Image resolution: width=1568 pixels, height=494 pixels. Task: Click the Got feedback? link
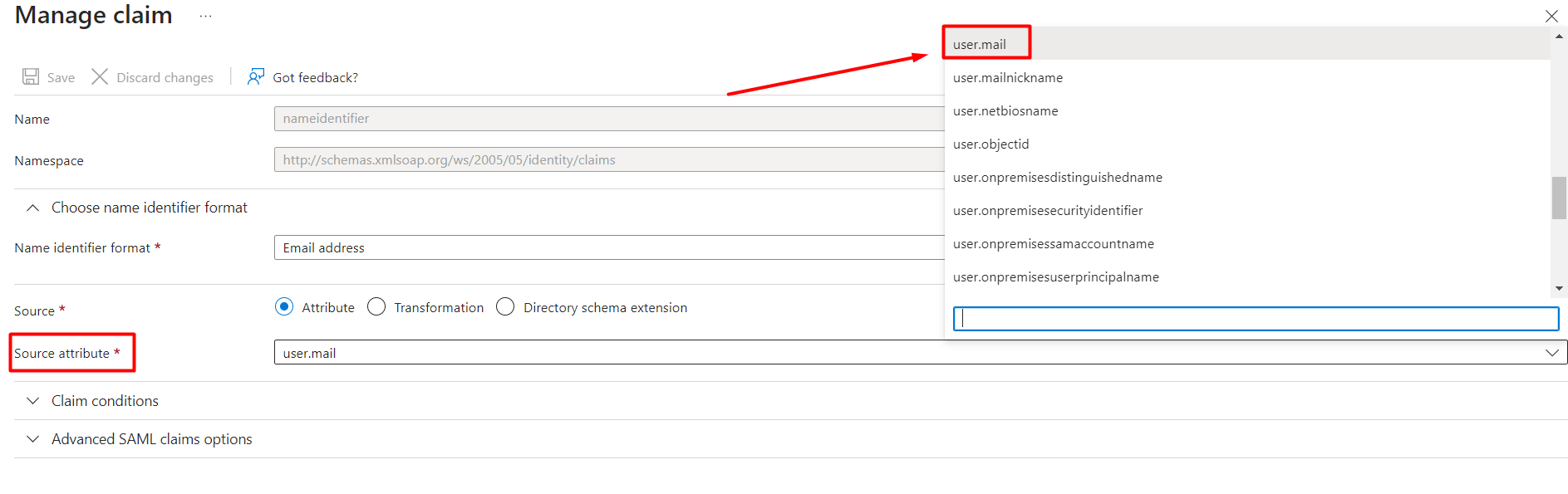(316, 77)
